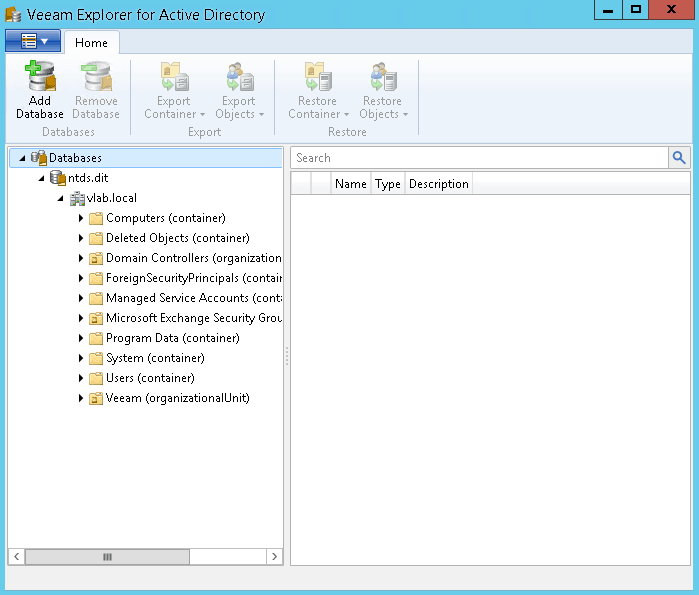The height and width of the screenshot is (595, 699).
Task: Select 'Computers (container)' text
Action: click(x=166, y=218)
